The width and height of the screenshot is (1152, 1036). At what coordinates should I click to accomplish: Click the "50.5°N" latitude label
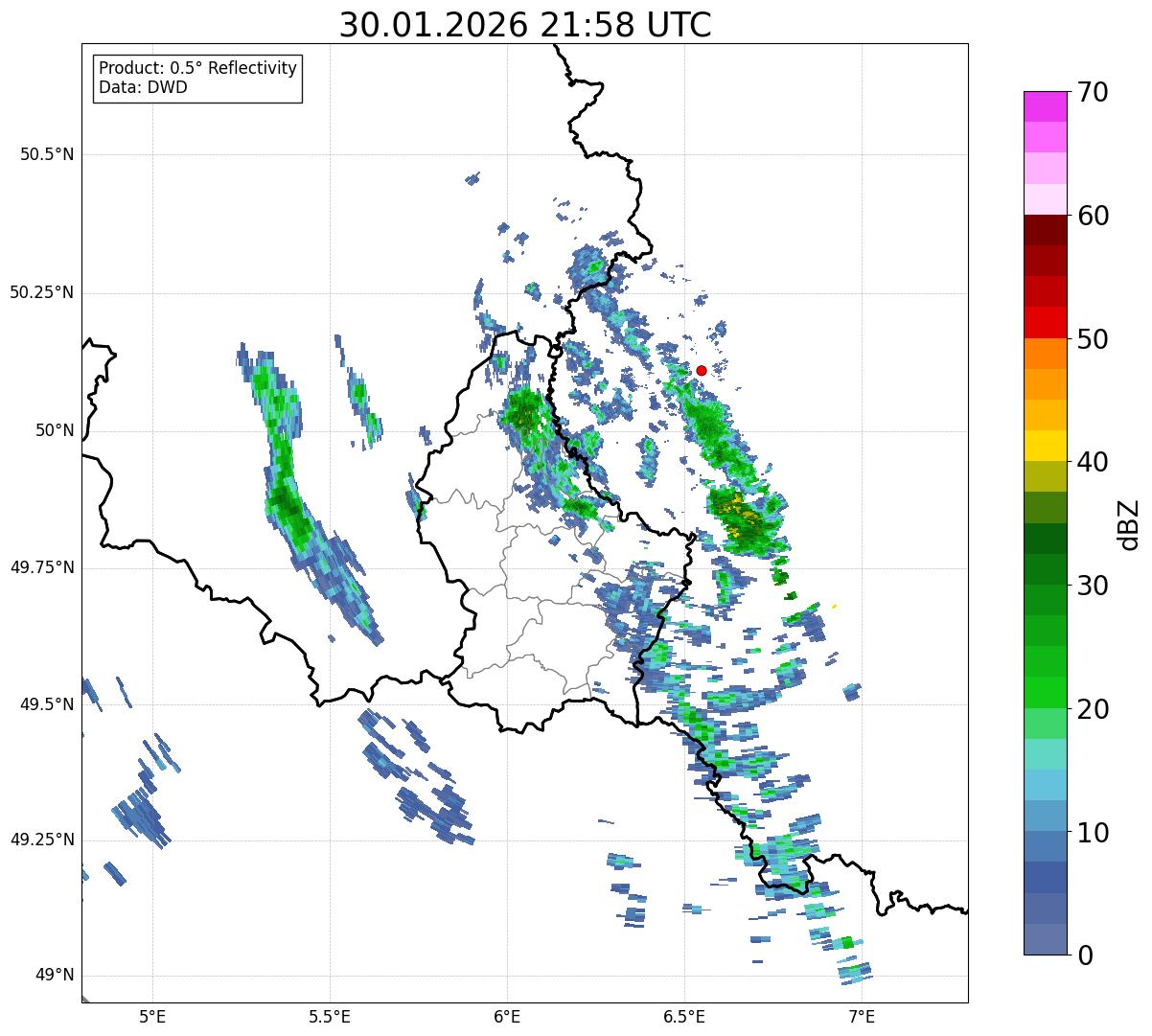click(46, 154)
